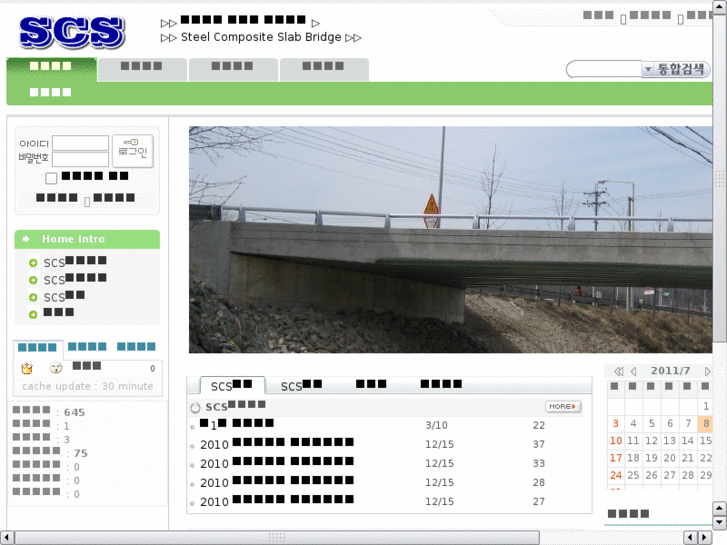The height and width of the screenshot is (545, 727).
Task: Focus the top search text box
Action: (604, 69)
